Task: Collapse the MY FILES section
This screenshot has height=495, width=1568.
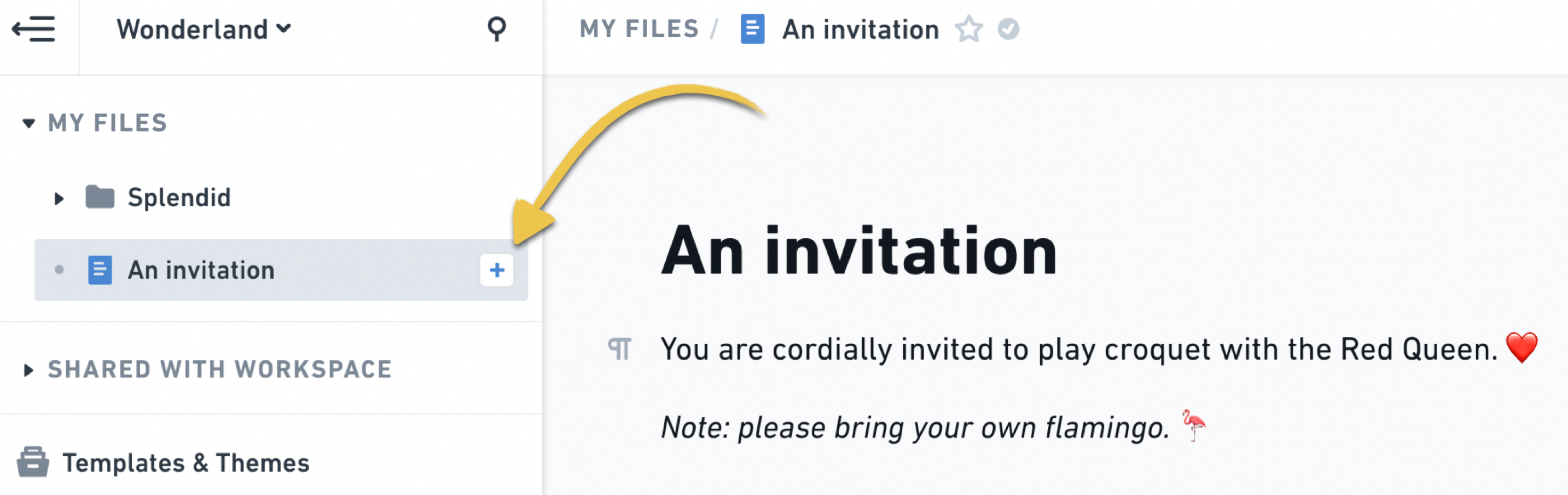Action: pyautogui.click(x=27, y=123)
